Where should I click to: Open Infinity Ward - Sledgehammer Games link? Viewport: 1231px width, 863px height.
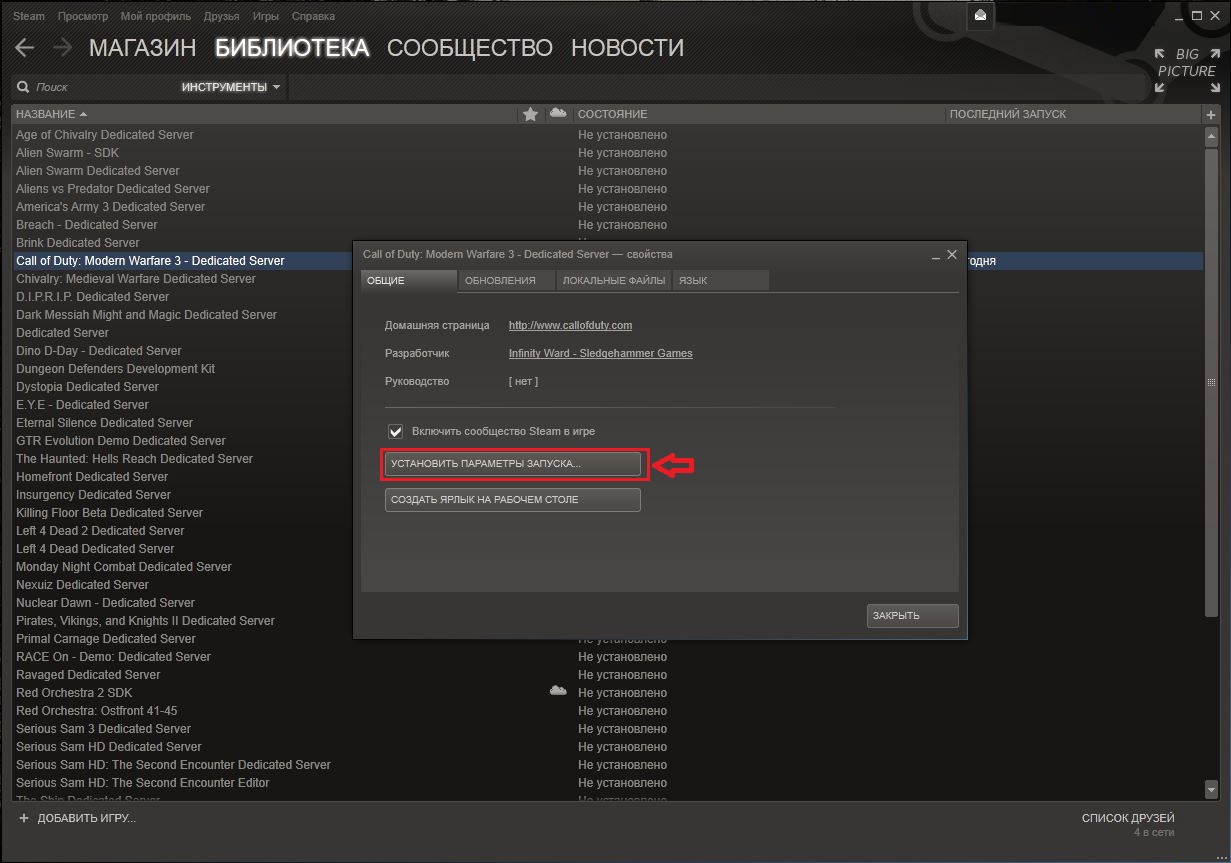tap(600, 353)
